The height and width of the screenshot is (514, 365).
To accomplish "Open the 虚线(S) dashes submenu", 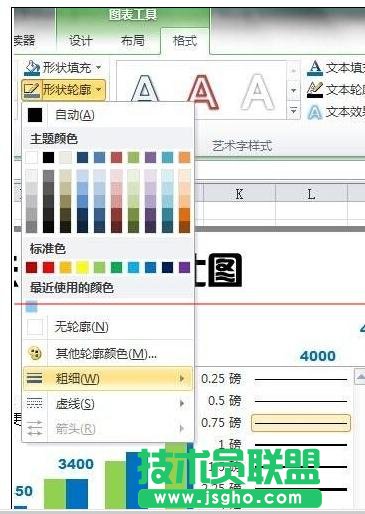I will [108, 404].
